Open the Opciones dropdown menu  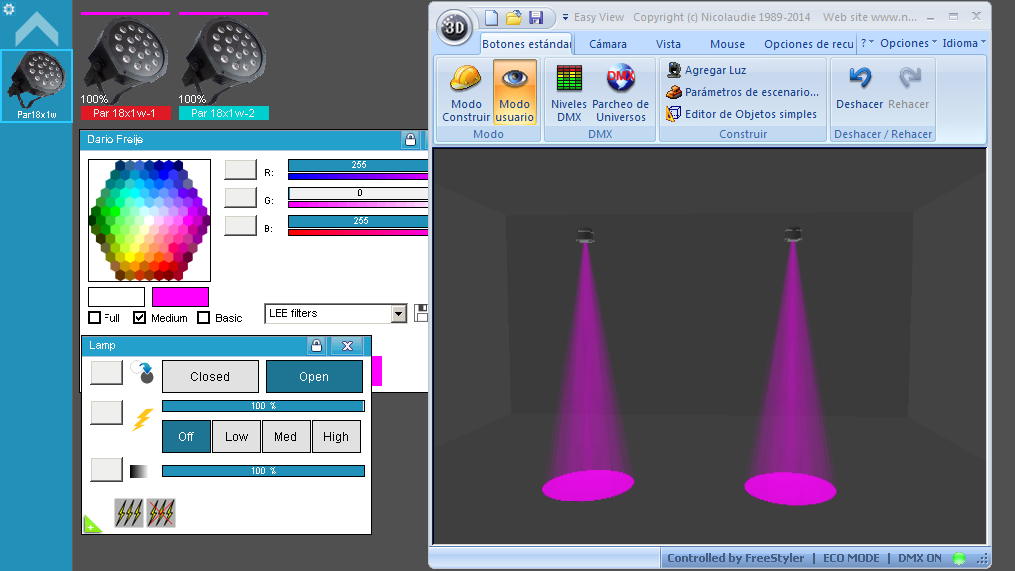(908, 43)
